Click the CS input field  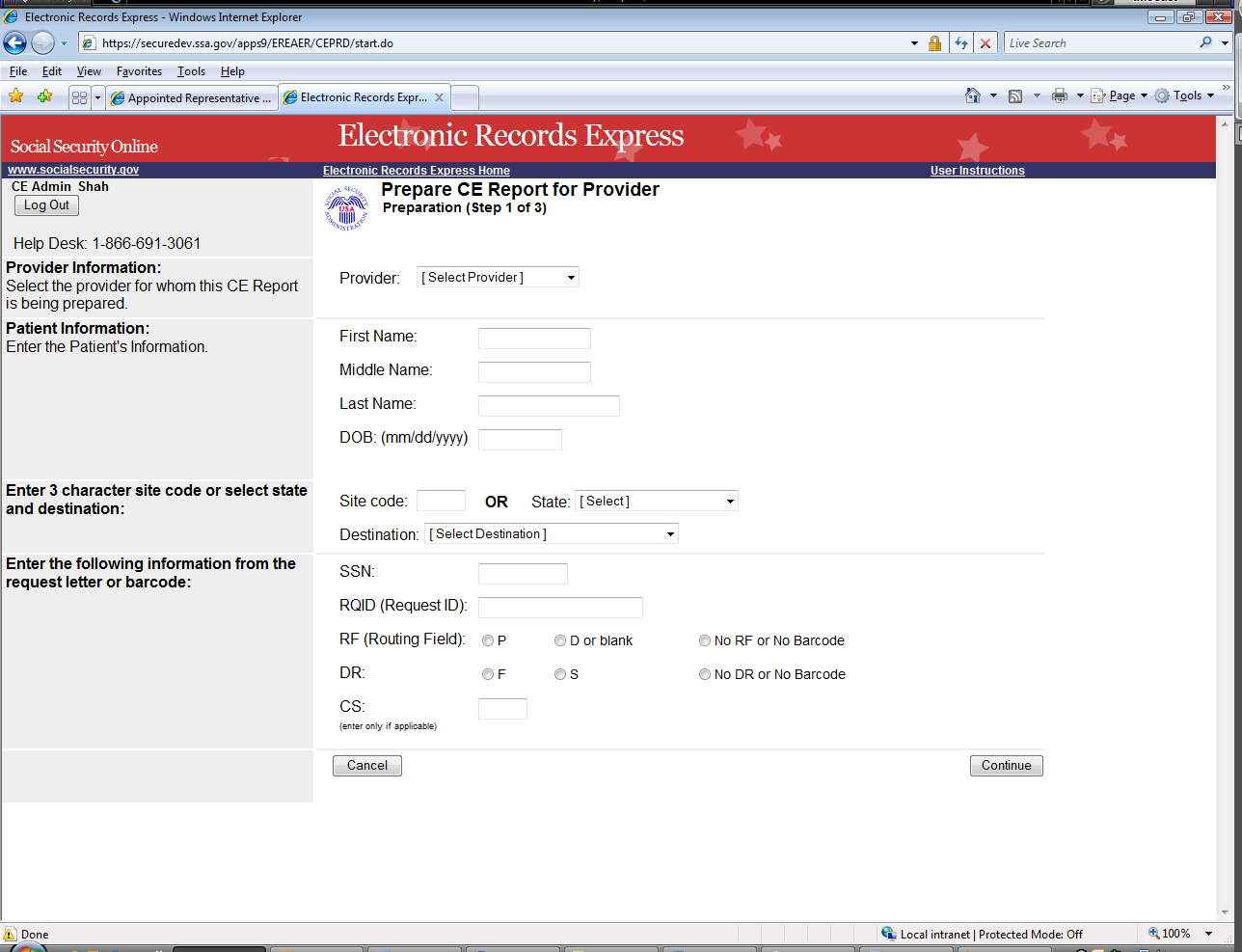pos(502,709)
